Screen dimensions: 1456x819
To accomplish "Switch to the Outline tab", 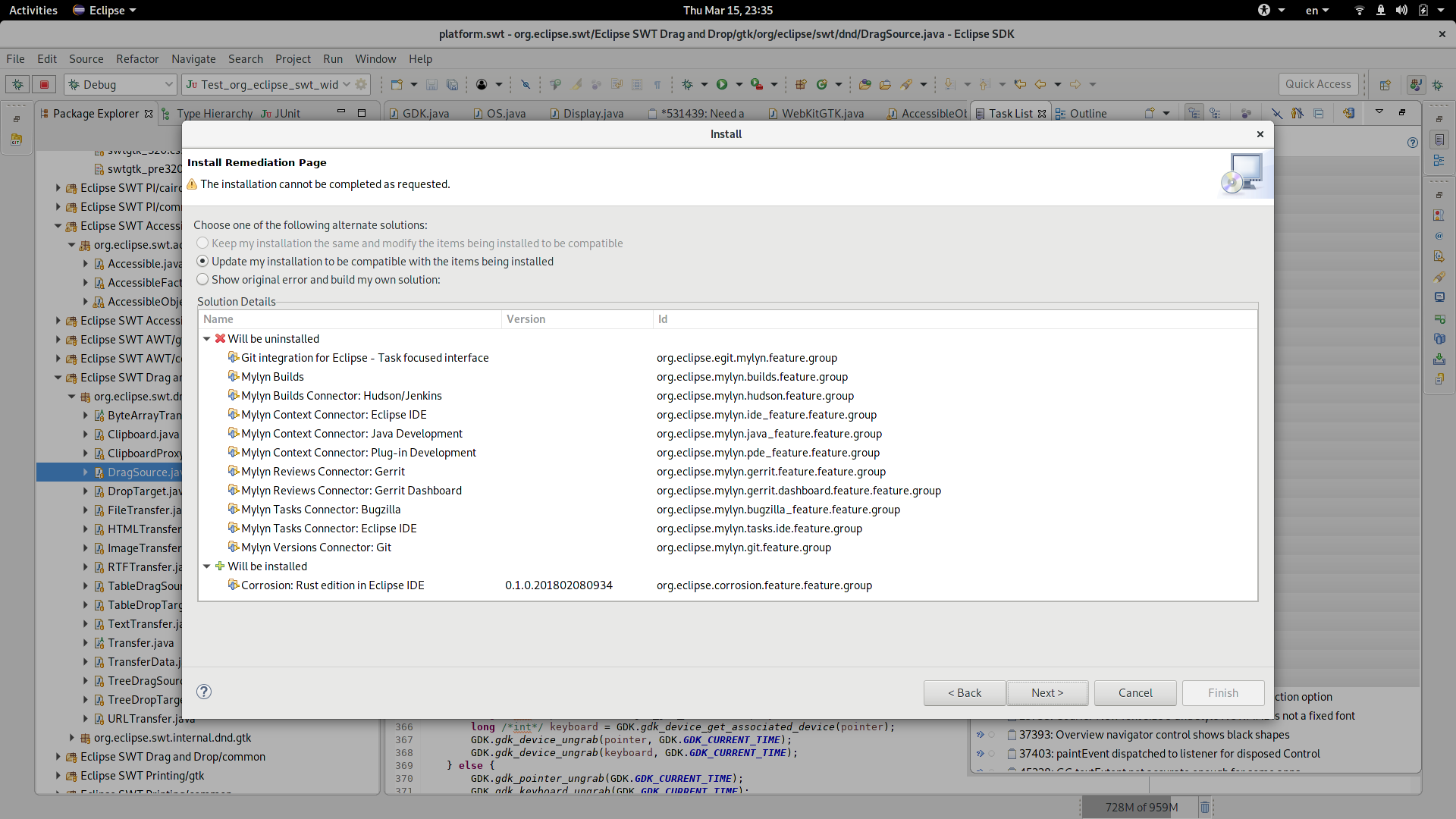I will coord(1081,113).
